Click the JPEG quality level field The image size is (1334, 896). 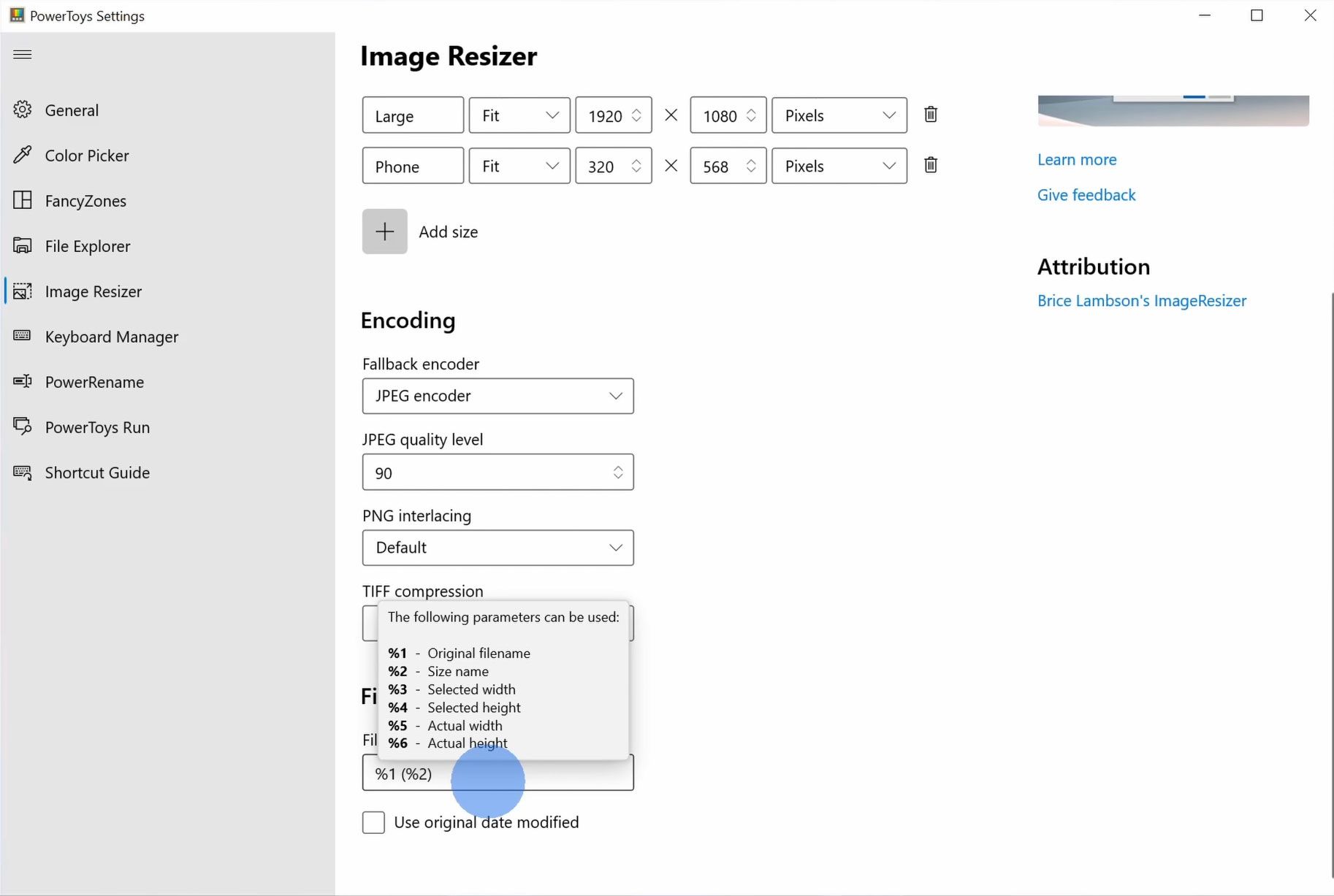coord(498,472)
